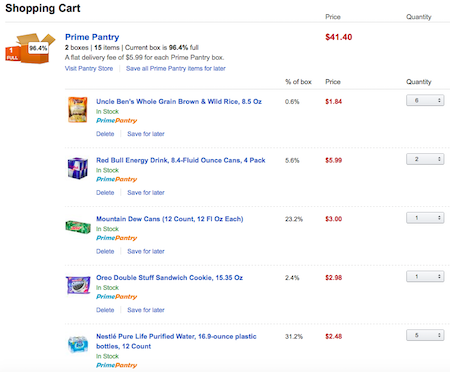Open the Uncle Ben's rice product thumbnail
Image resolution: width=450 pixels, height=372 pixels.
coord(78,110)
